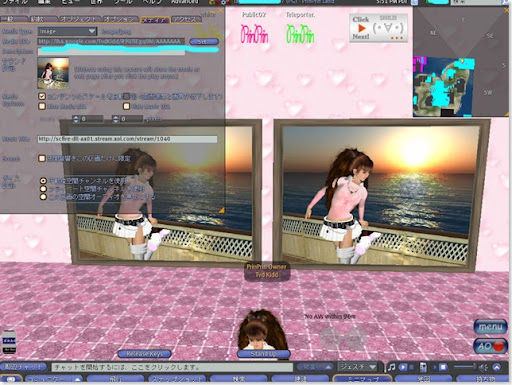Image resolution: width=512 pixels, height=385 pixels.
Task: Click the Set button beside media URL
Action: 204,42
